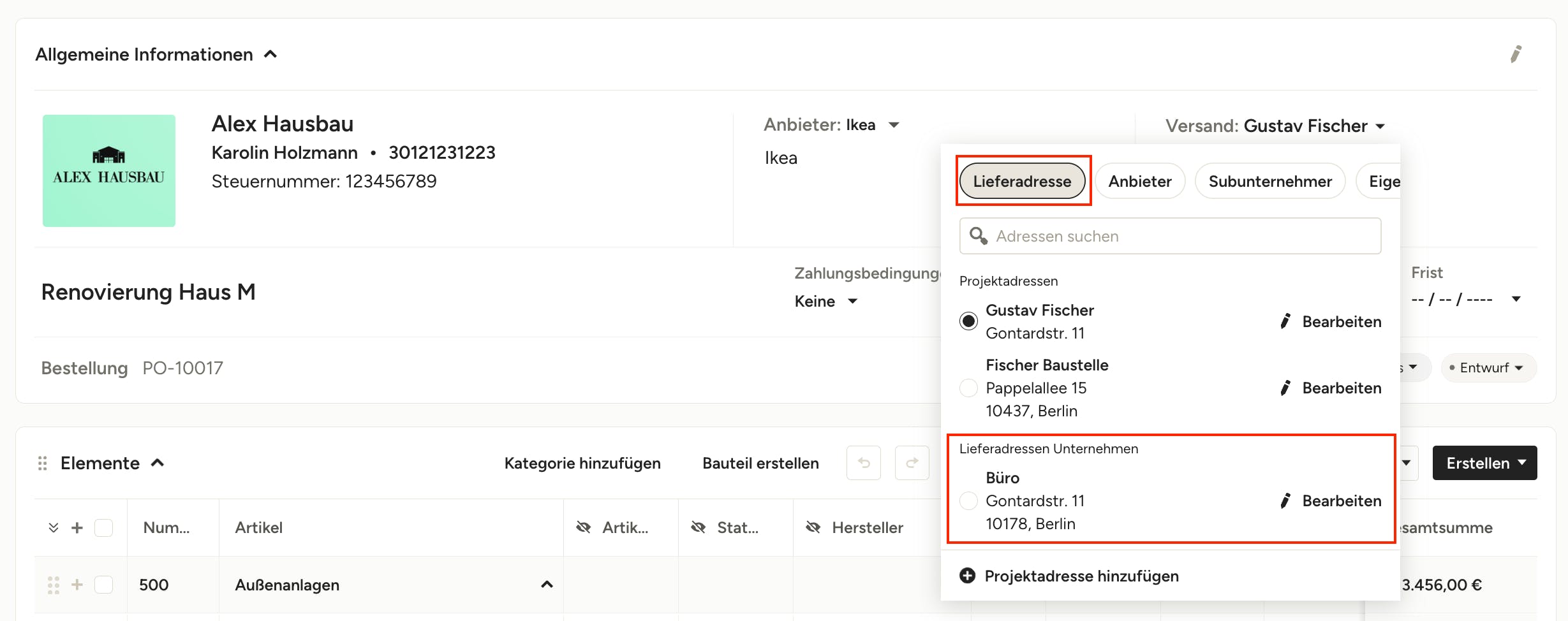This screenshot has height=621, width=1568.
Task: Select the Gustav Fischer address radio button
Action: point(968,321)
